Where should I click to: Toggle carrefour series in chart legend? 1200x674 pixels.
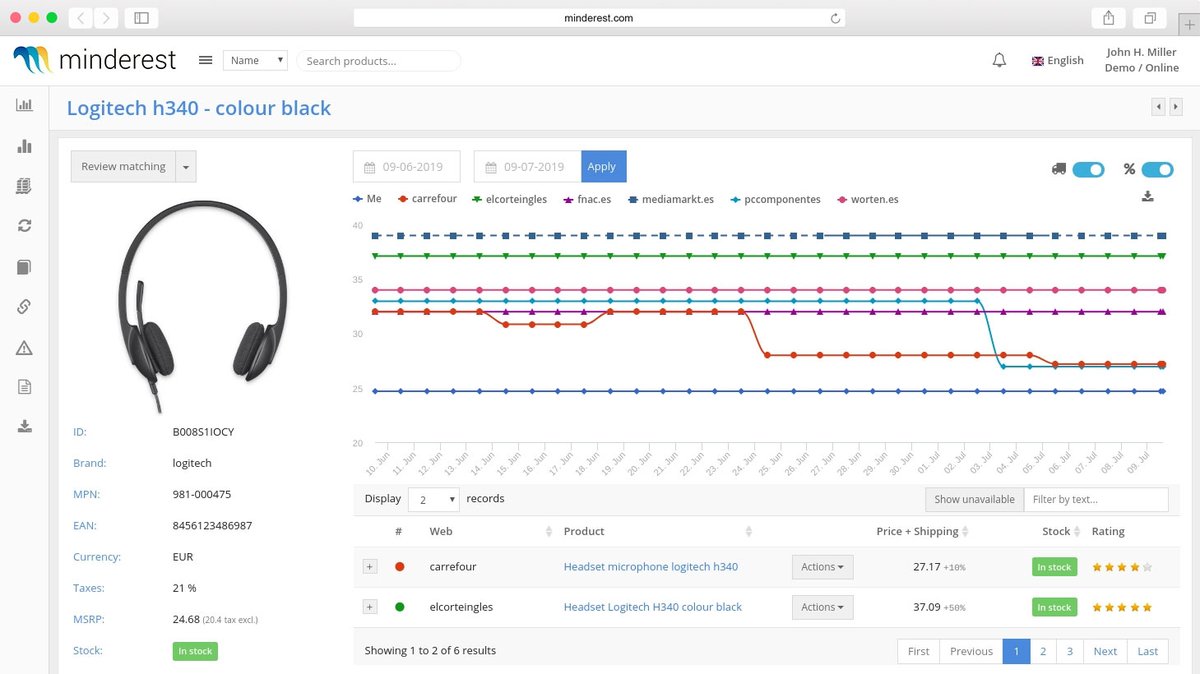pos(427,199)
